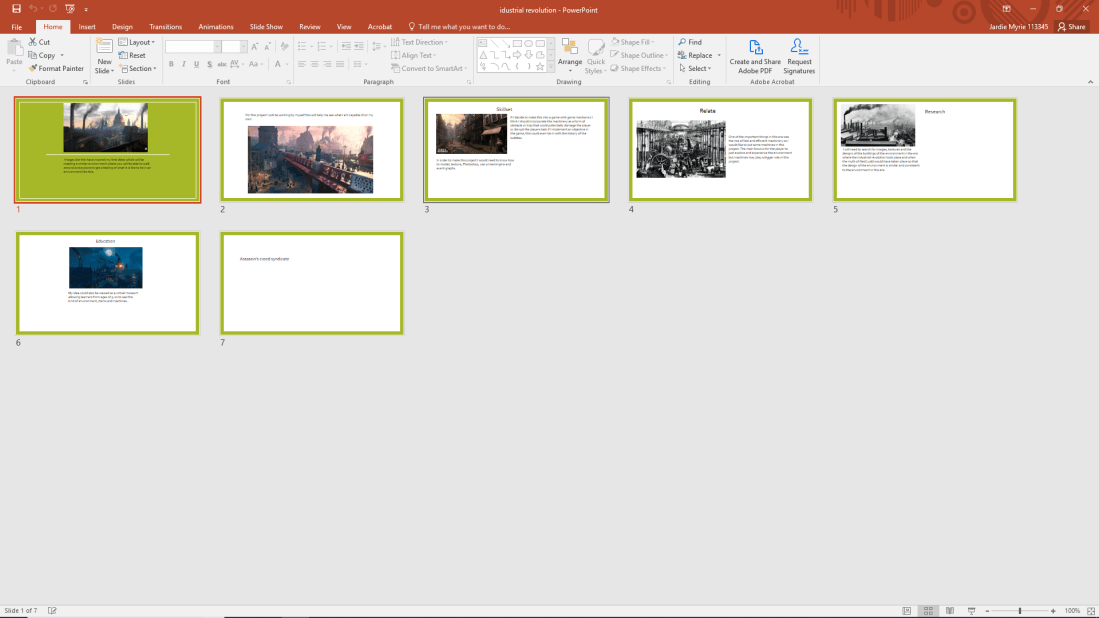The height and width of the screenshot is (618, 1099).
Task: Open the Section dropdown menu
Action: point(140,69)
